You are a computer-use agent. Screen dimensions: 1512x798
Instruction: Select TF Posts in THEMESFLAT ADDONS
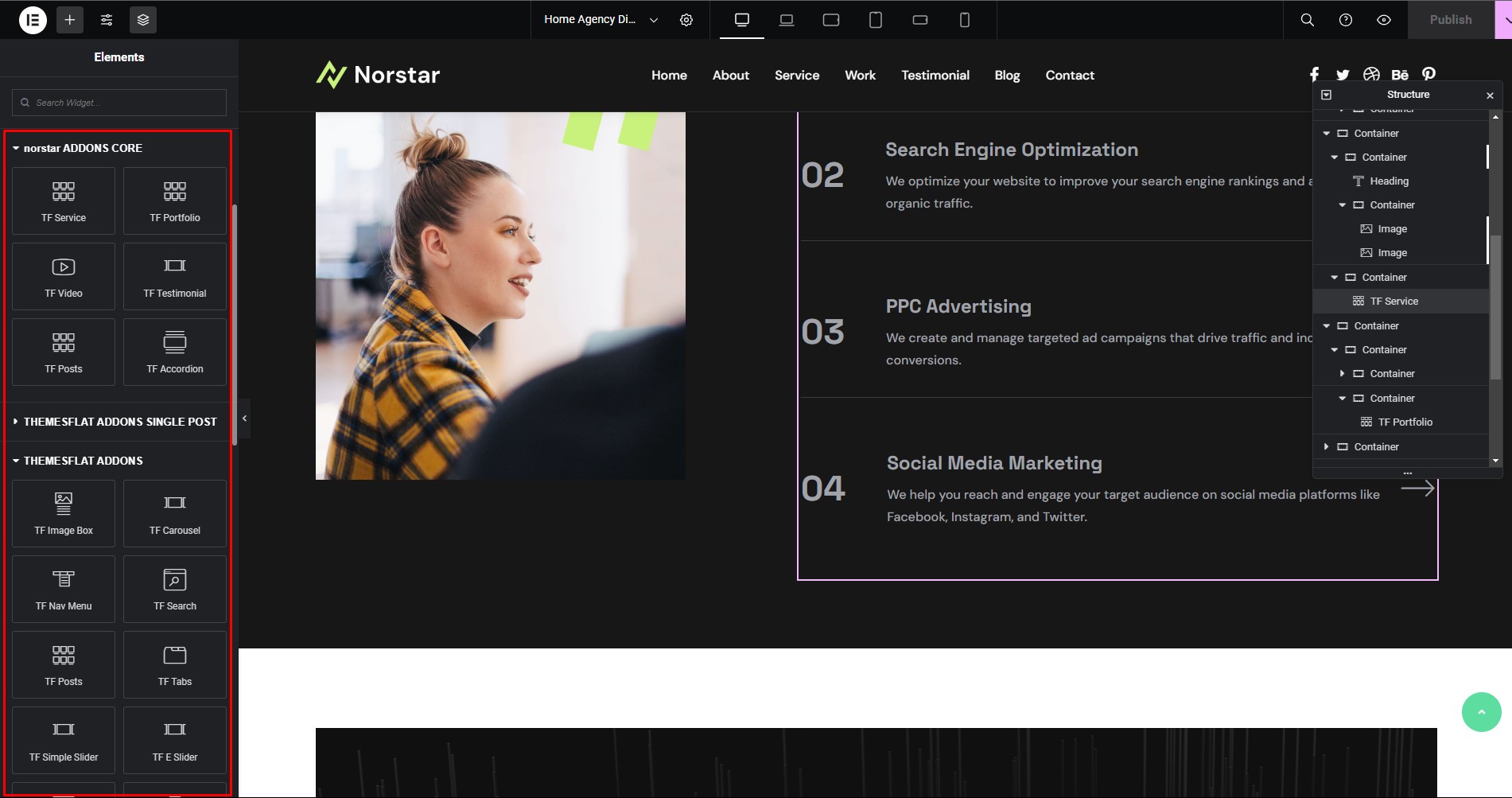[64, 664]
